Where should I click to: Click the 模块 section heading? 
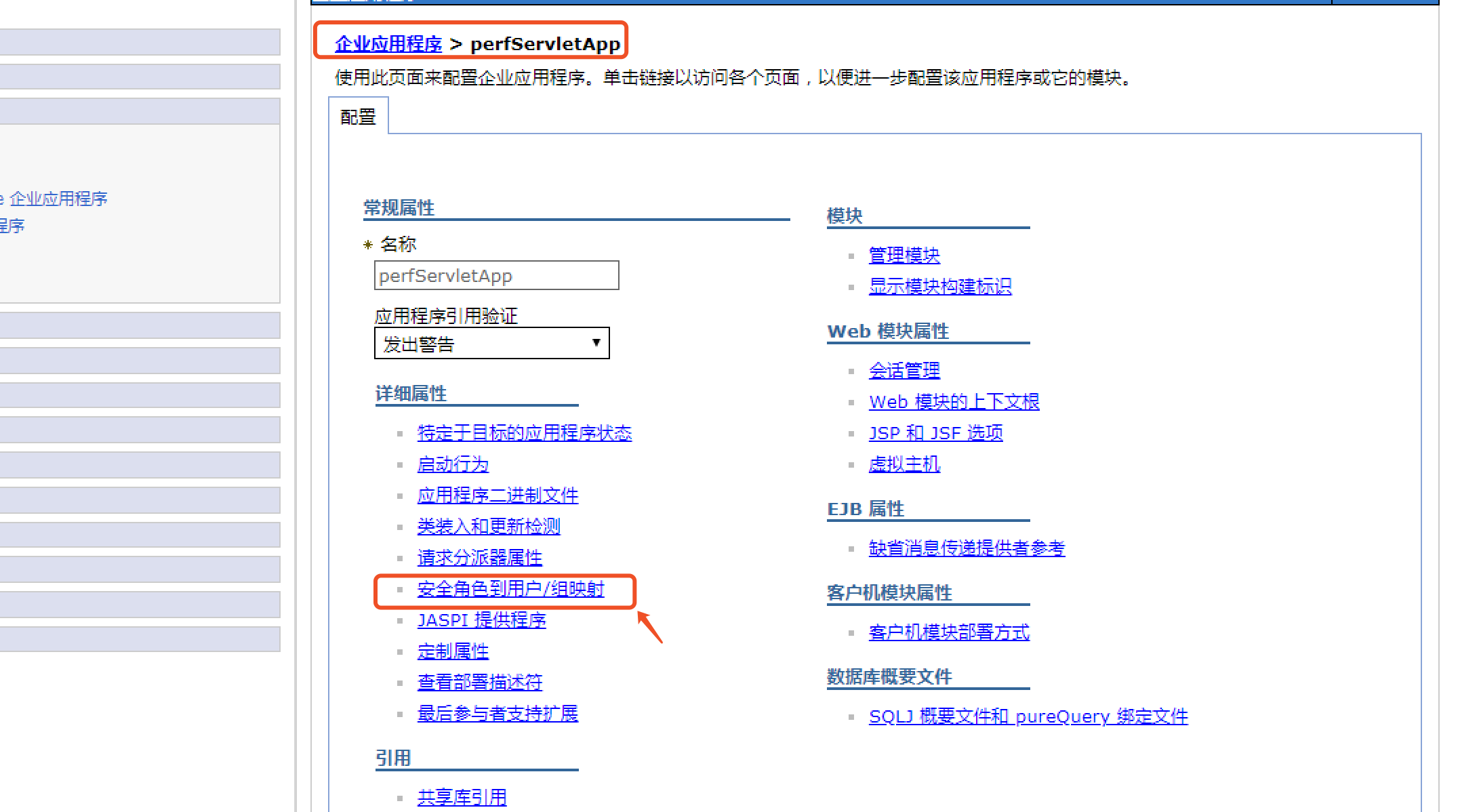845,216
